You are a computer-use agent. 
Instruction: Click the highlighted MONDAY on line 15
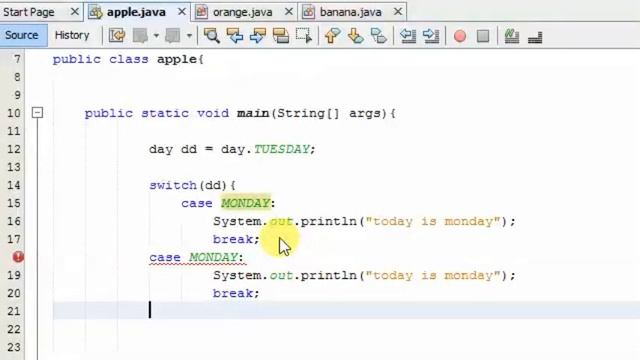point(245,203)
